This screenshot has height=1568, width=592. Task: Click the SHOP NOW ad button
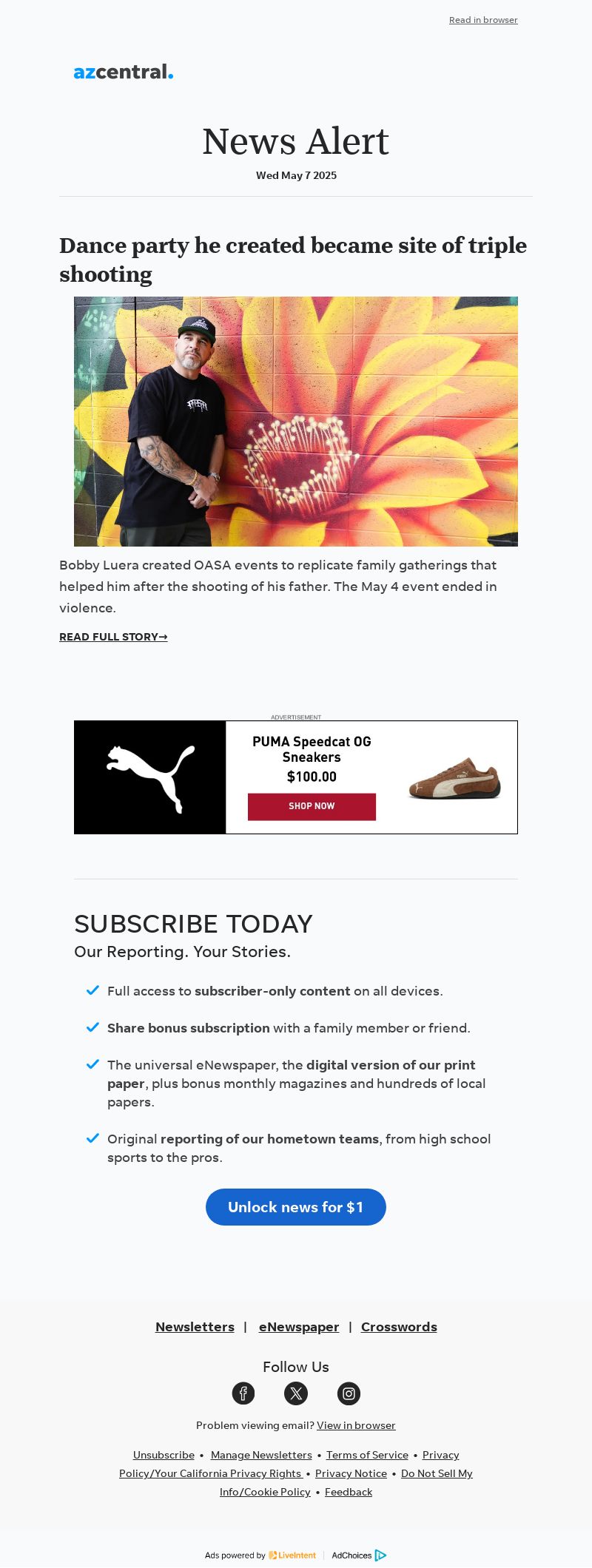pos(312,806)
